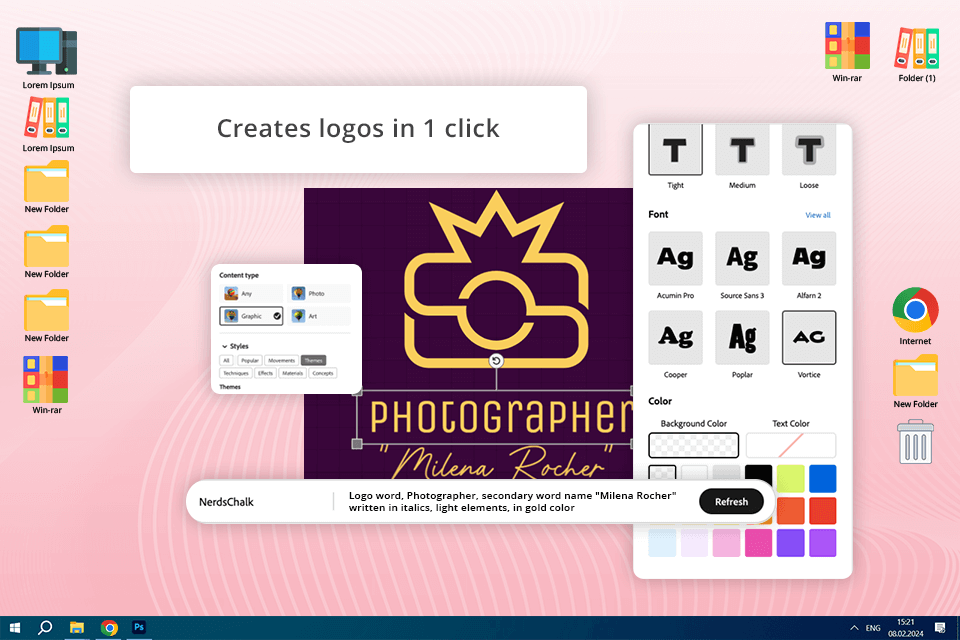Switch to the Techniques styles tab
Viewport: 960px width, 640px height.
(x=236, y=373)
